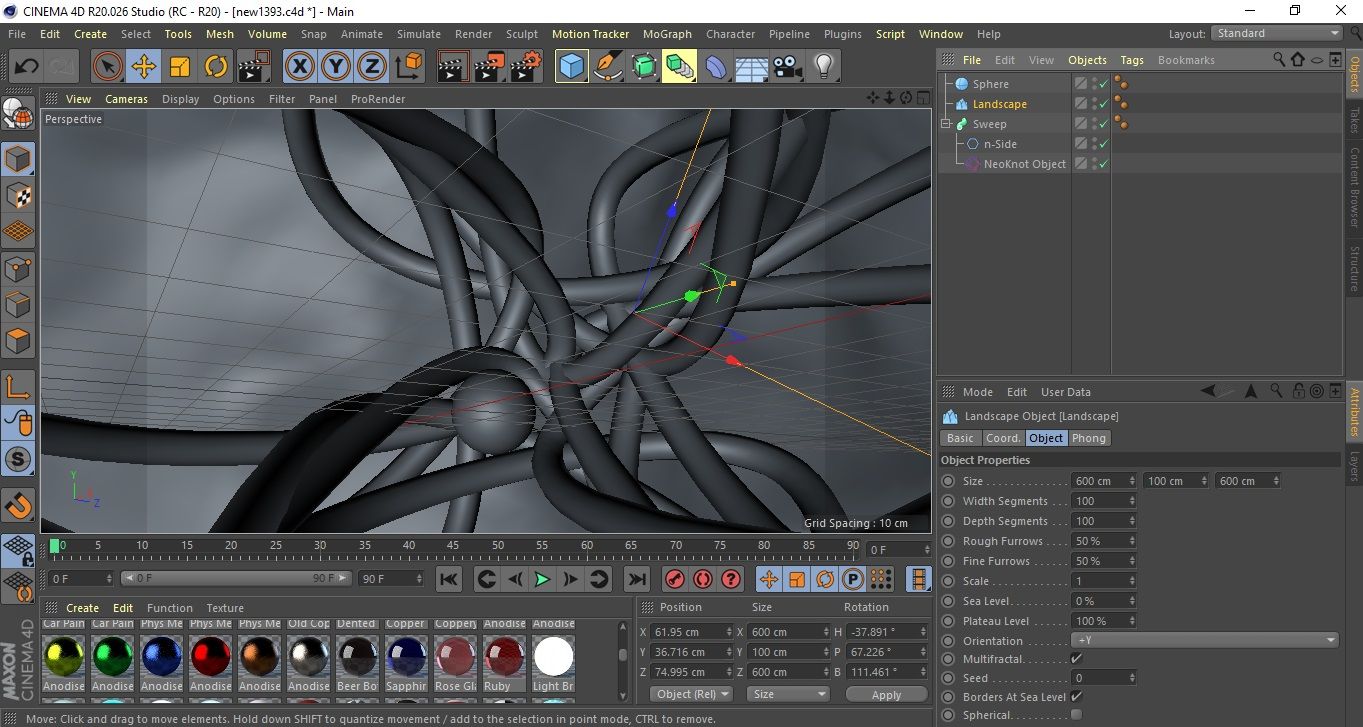Click the Record Active Objects button
Screen dimensions: 1363x727
675,579
